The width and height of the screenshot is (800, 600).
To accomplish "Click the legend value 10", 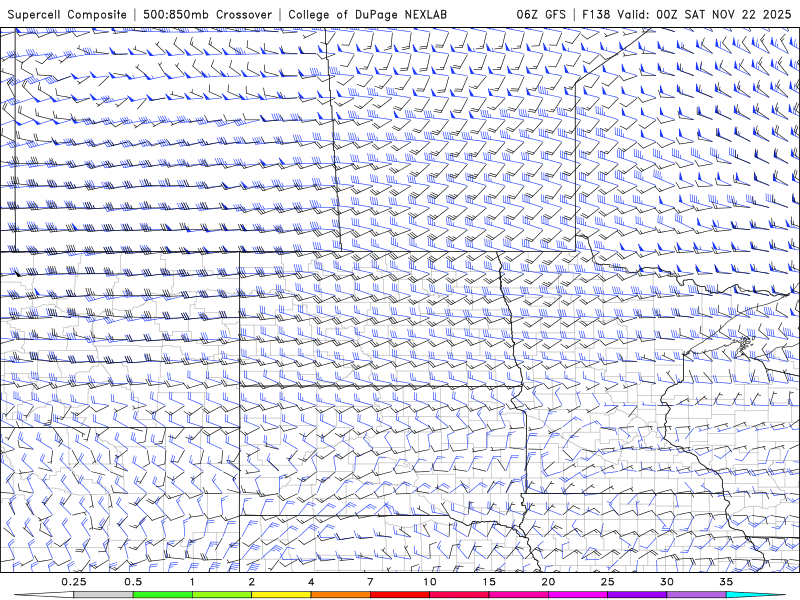I will click(430, 582).
